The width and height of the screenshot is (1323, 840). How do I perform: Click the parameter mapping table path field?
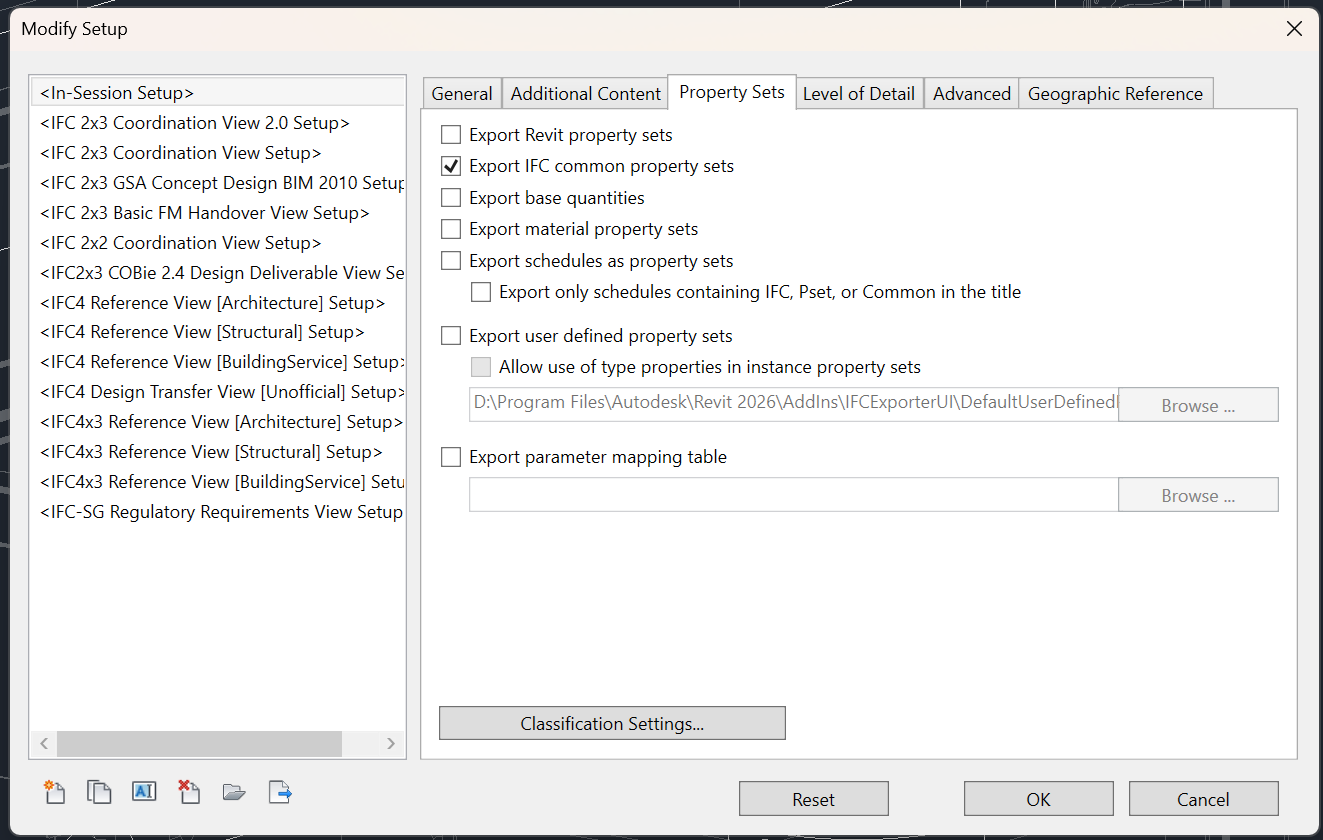coord(794,495)
